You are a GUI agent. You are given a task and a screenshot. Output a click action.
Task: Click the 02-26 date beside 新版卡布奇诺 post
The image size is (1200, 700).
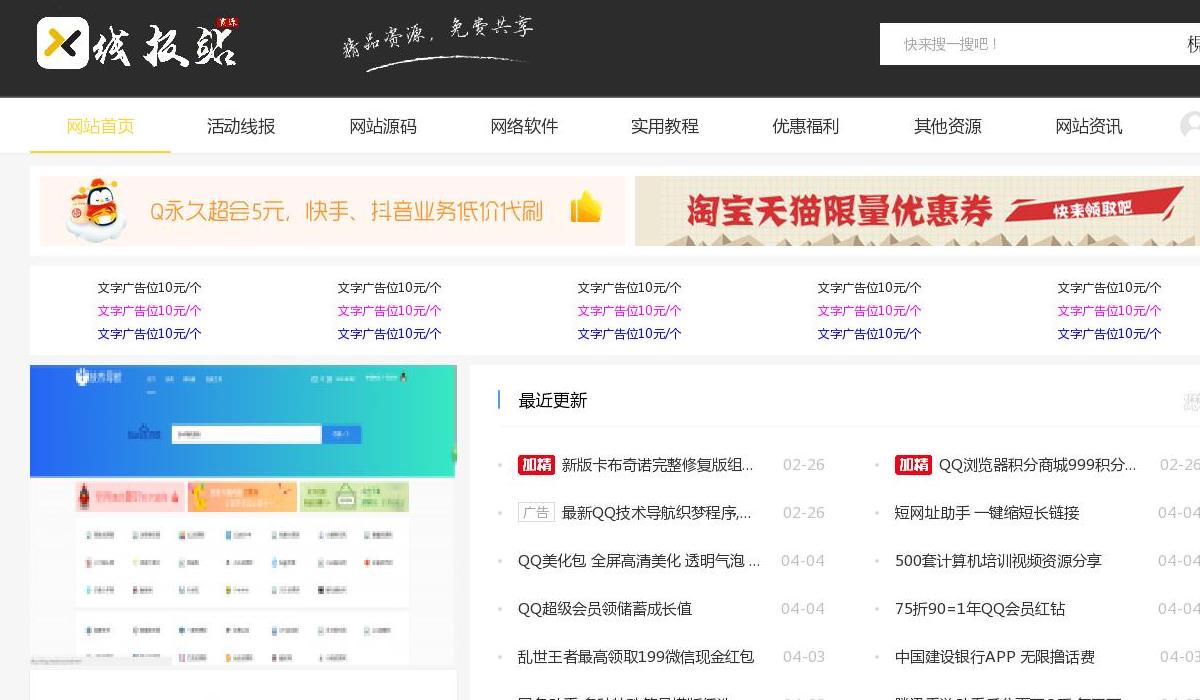pos(804,465)
